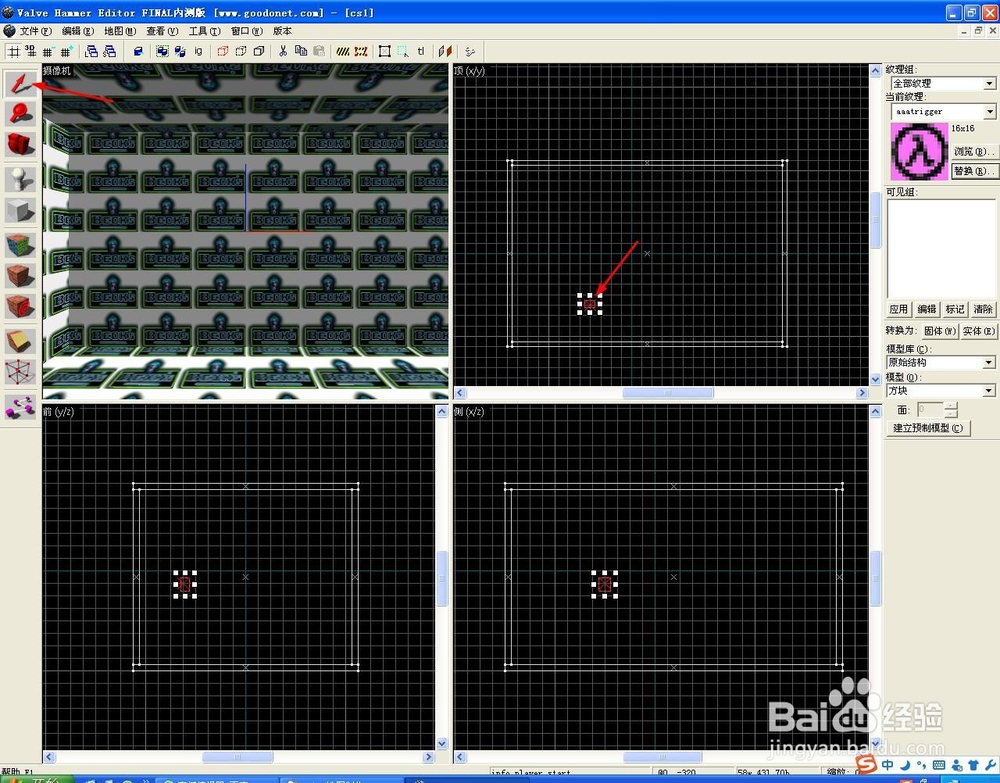Click the Carve toolbar icon
Image resolution: width=1000 pixels, height=783 pixels.
[138, 52]
